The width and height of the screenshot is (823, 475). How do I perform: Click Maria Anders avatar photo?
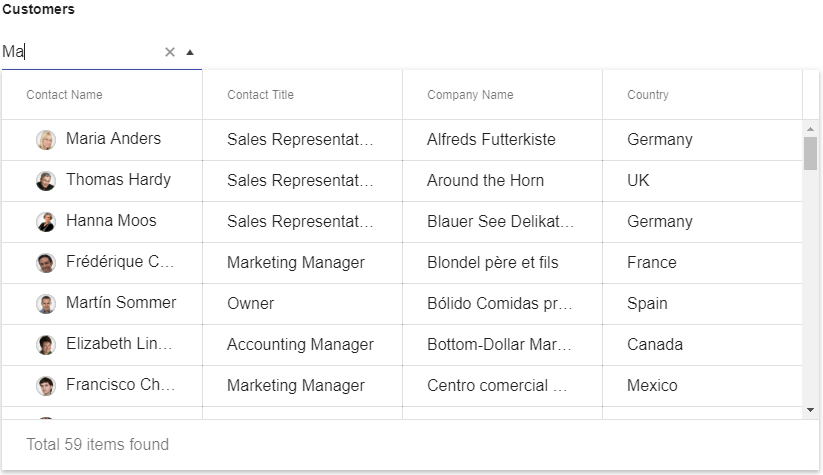pyautogui.click(x=46, y=140)
